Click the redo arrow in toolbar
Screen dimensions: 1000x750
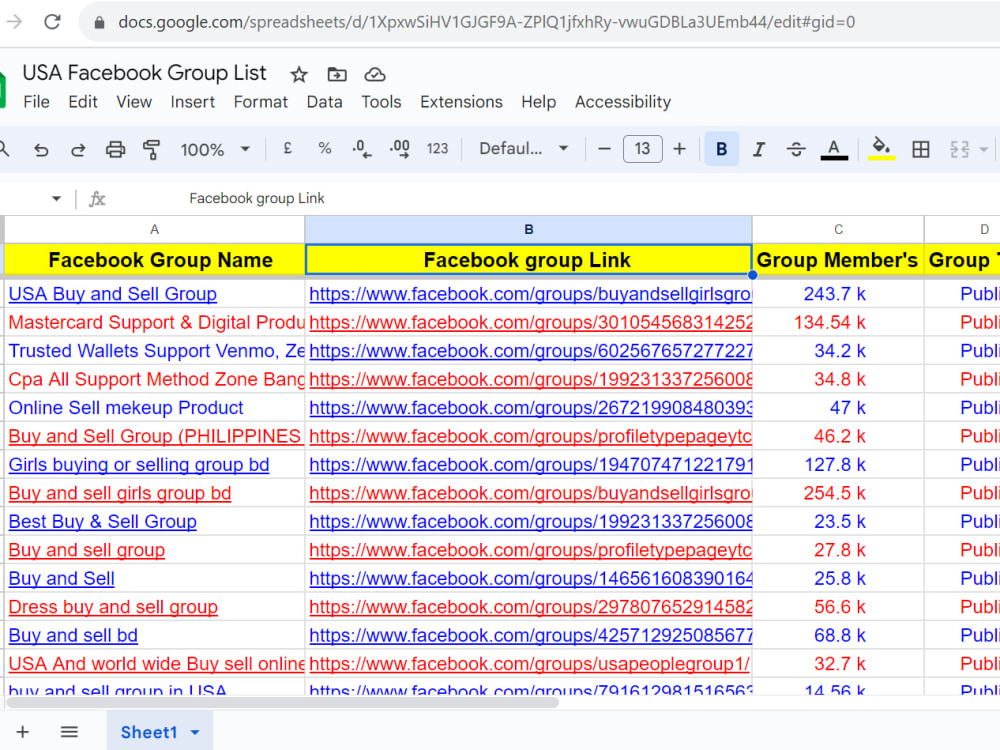78,150
